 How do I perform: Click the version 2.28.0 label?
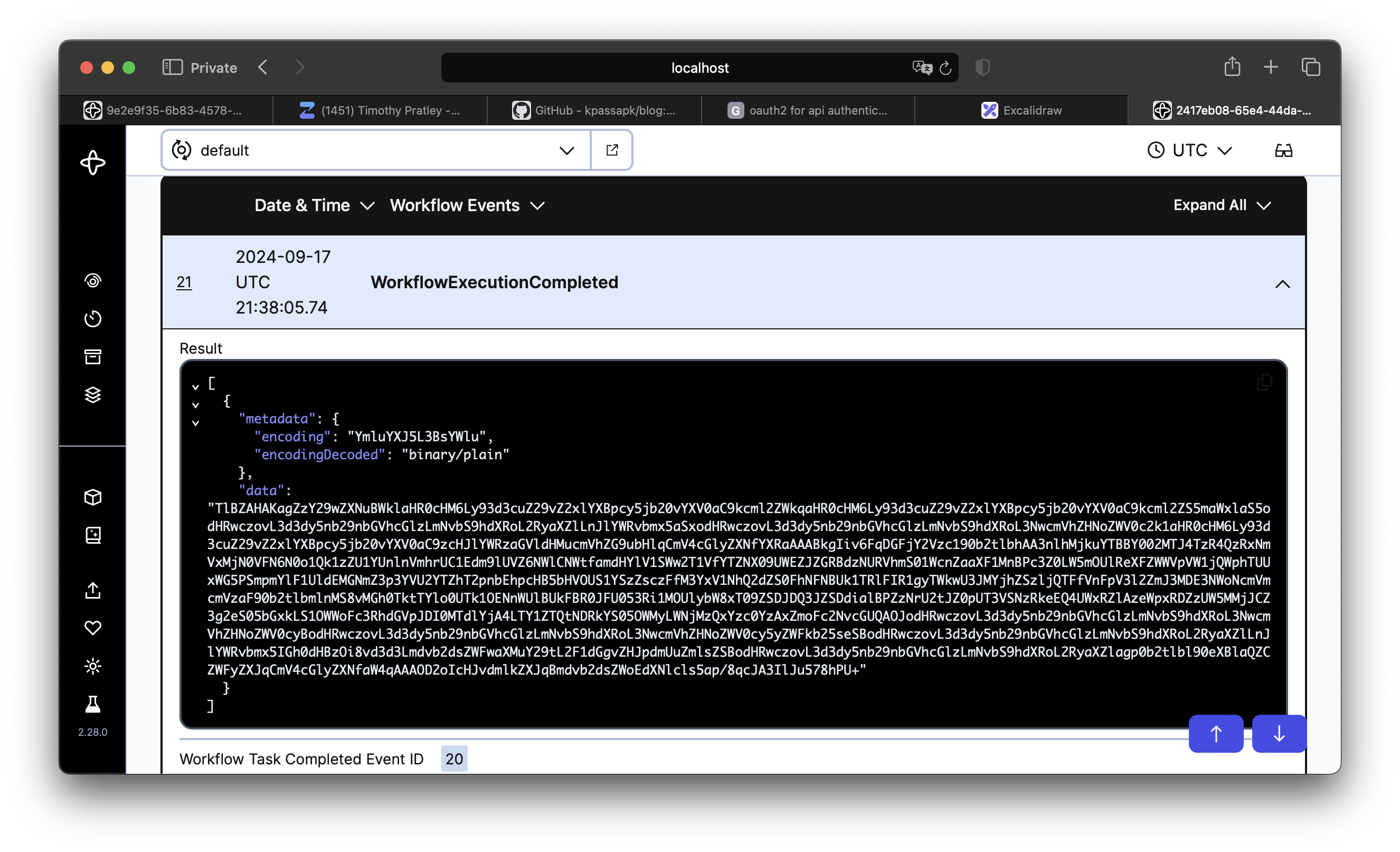coord(92,732)
